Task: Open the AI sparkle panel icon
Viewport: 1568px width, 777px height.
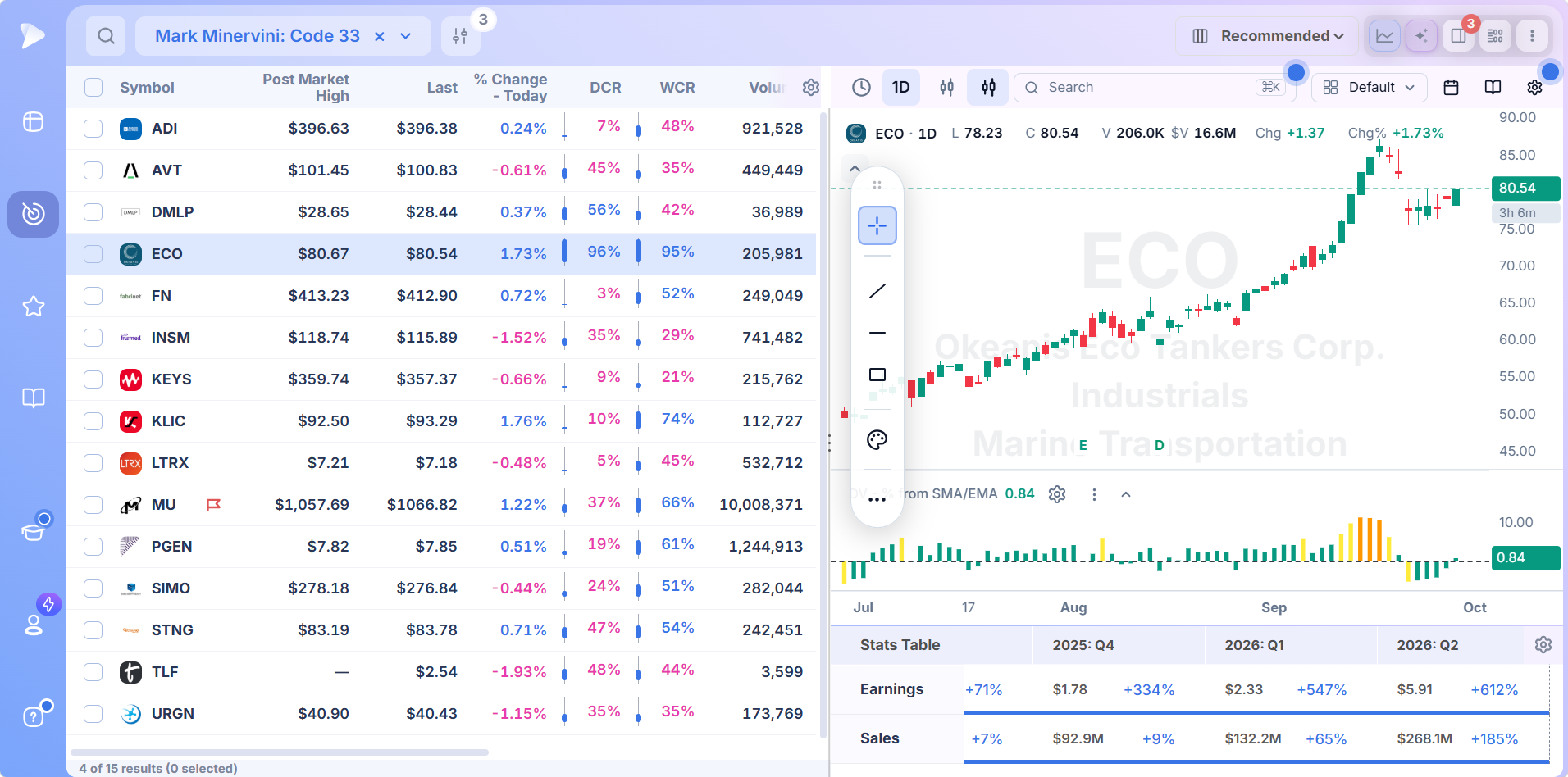Action: coord(1421,36)
